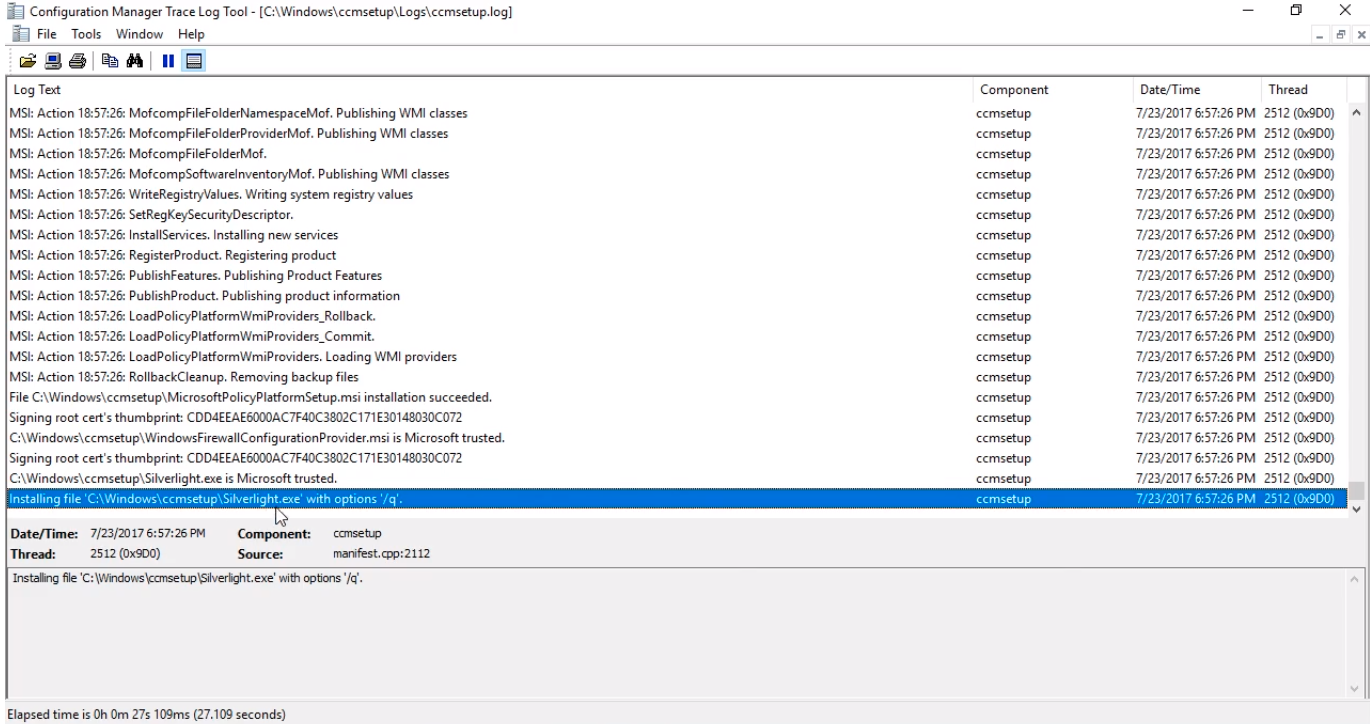Click the details Thread value 2512 (0x9D0)
1370x724 pixels.
125,553
